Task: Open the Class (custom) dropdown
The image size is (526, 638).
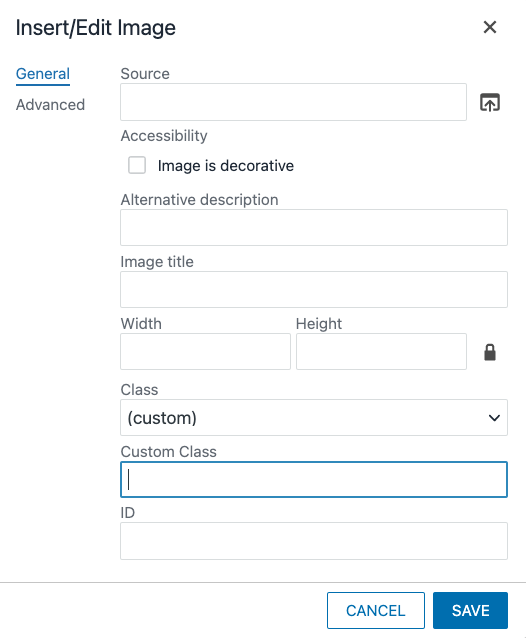Action: click(x=314, y=417)
